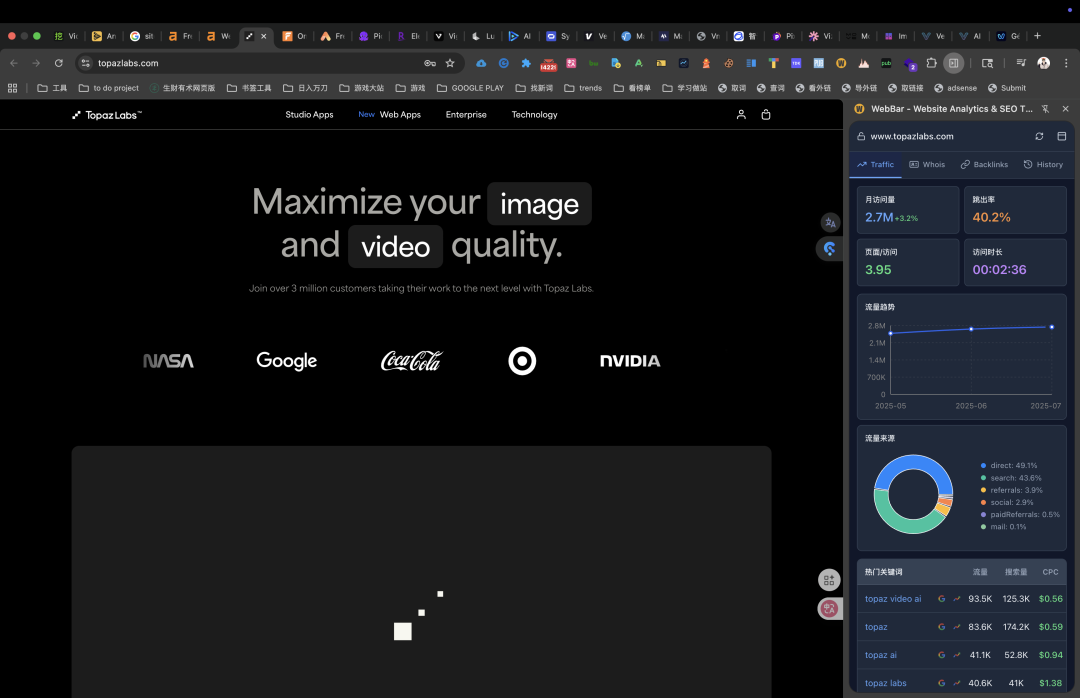The height and width of the screenshot is (698, 1080).
Task: Click the blue cloud download extension icon
Action: pos(481,63)
